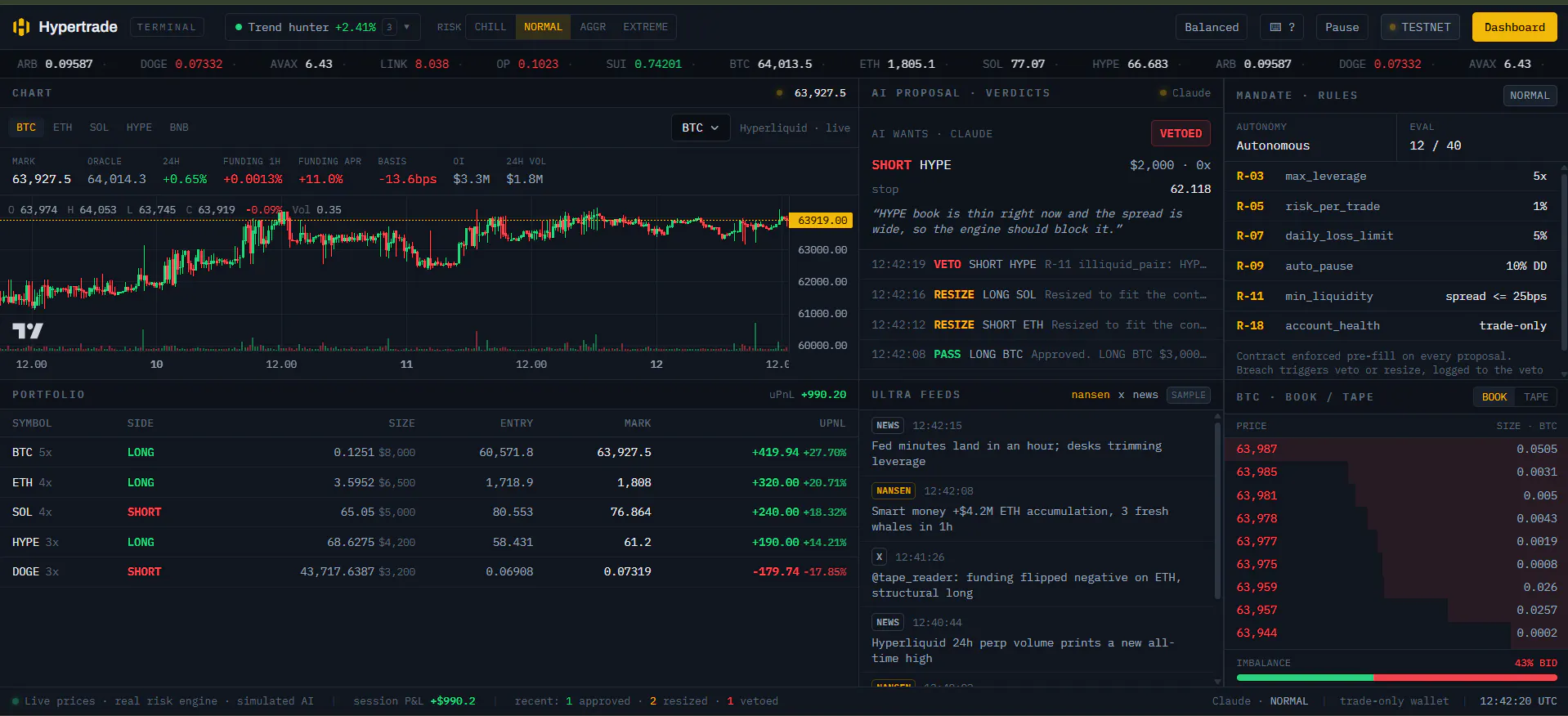Click the NORMAL badge in Mandate header
The height and width of the screenshot is (716, 1568).
pyautogui.click(x=1529, y=96)
